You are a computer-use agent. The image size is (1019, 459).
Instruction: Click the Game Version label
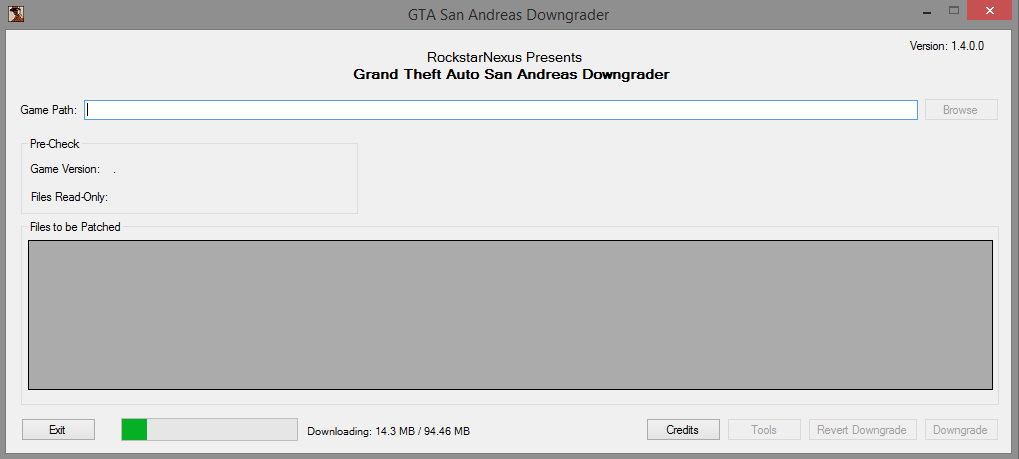tap(65, 169)
